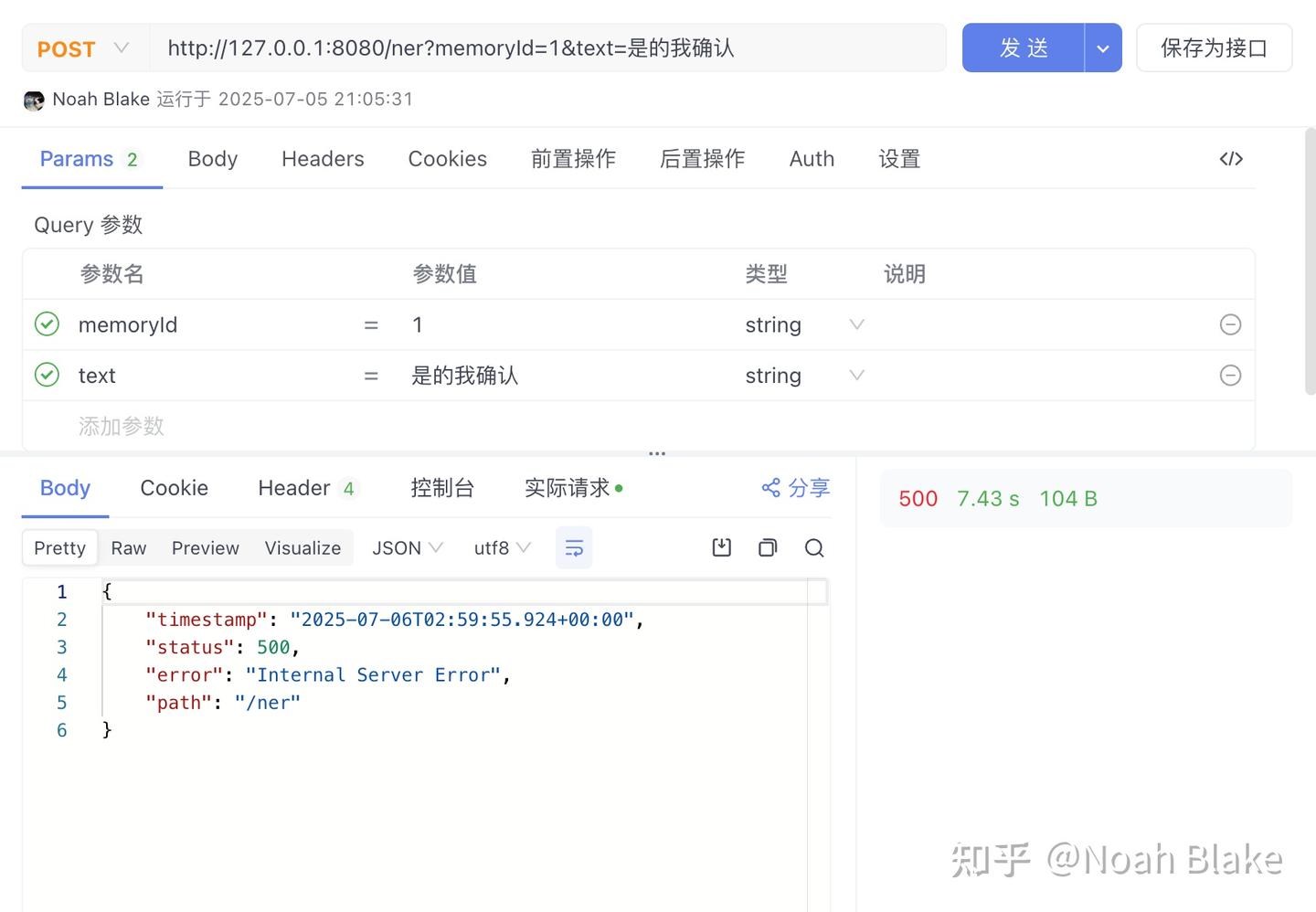The height and width of the screenshot is (912, 1316).
Task: Disable the text query parameter checkmark
Action: [47, 375]
